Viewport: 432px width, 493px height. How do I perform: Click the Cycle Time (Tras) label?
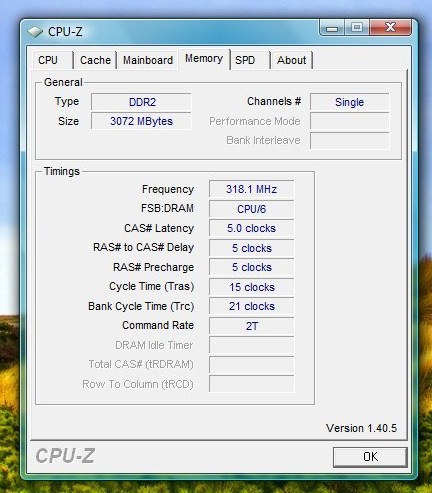152,287
